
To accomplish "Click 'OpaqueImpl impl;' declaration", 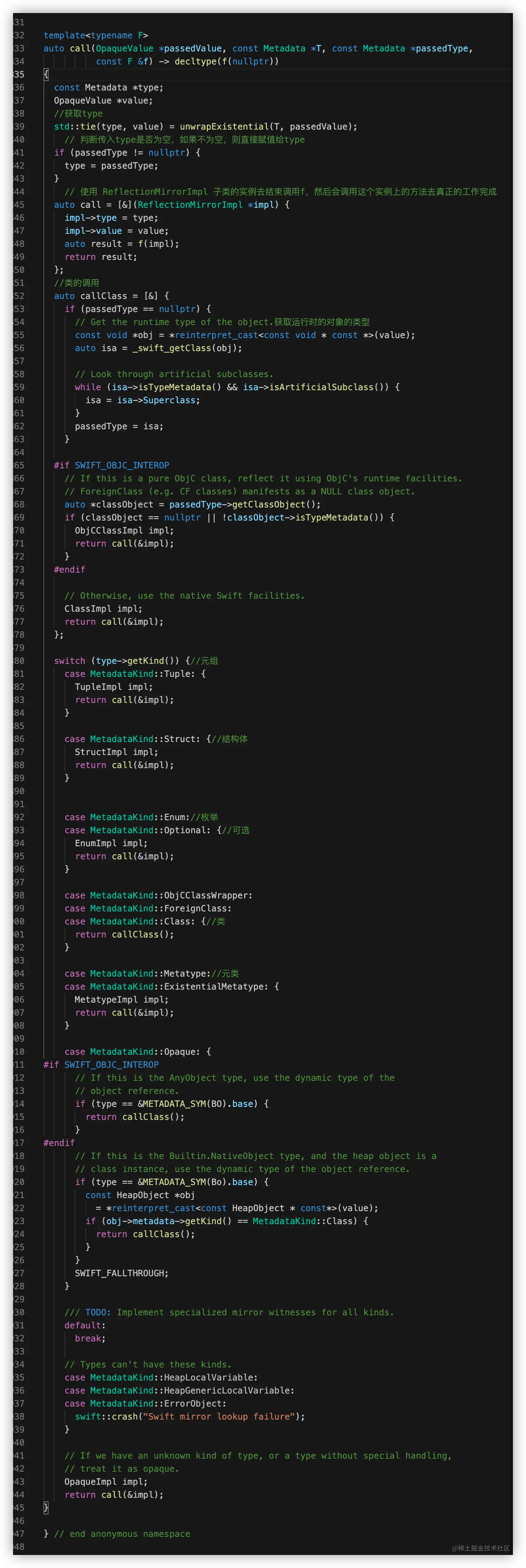I will click(x=106, y=1482).
